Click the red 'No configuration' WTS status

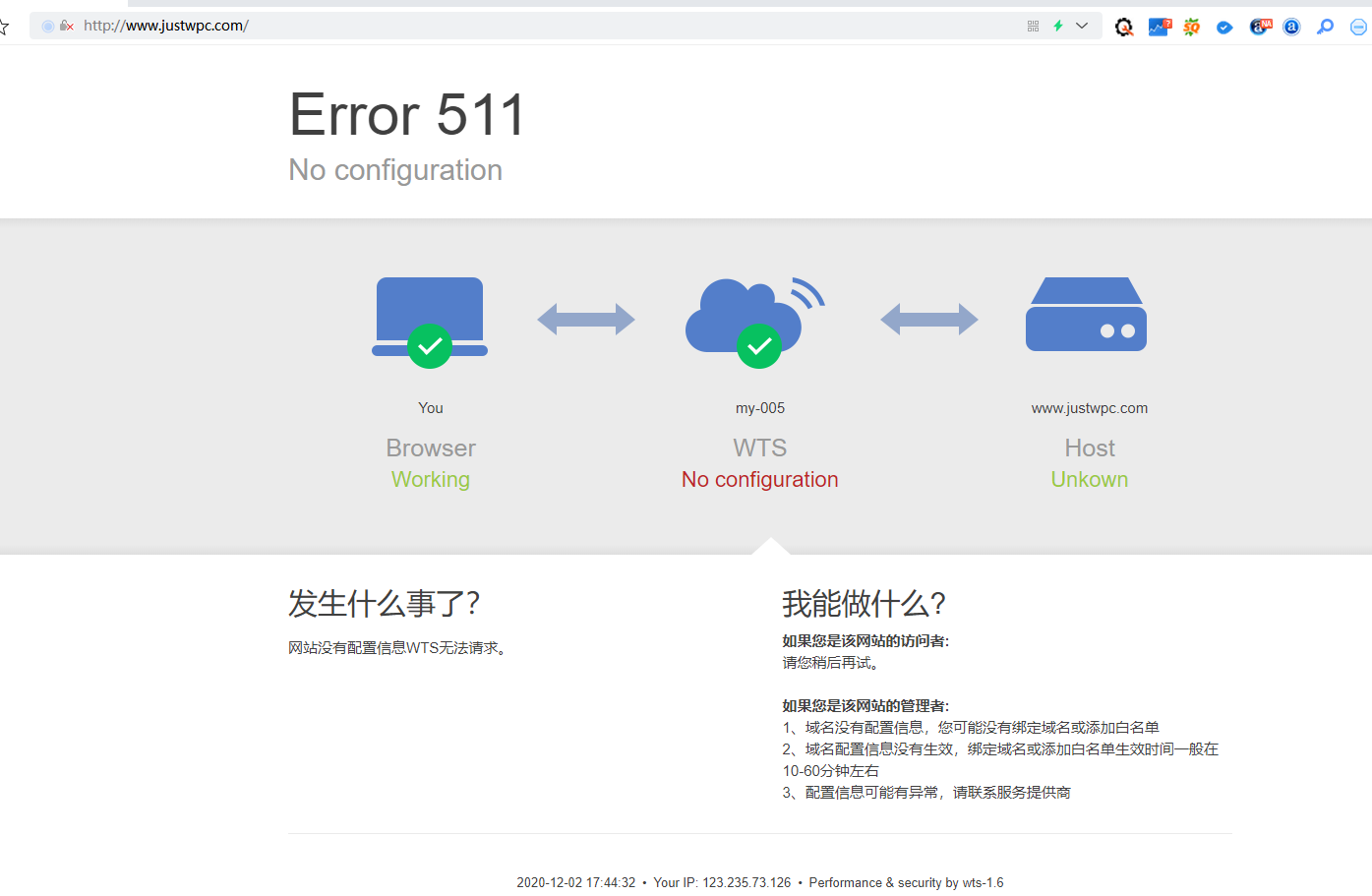[759, 480]
